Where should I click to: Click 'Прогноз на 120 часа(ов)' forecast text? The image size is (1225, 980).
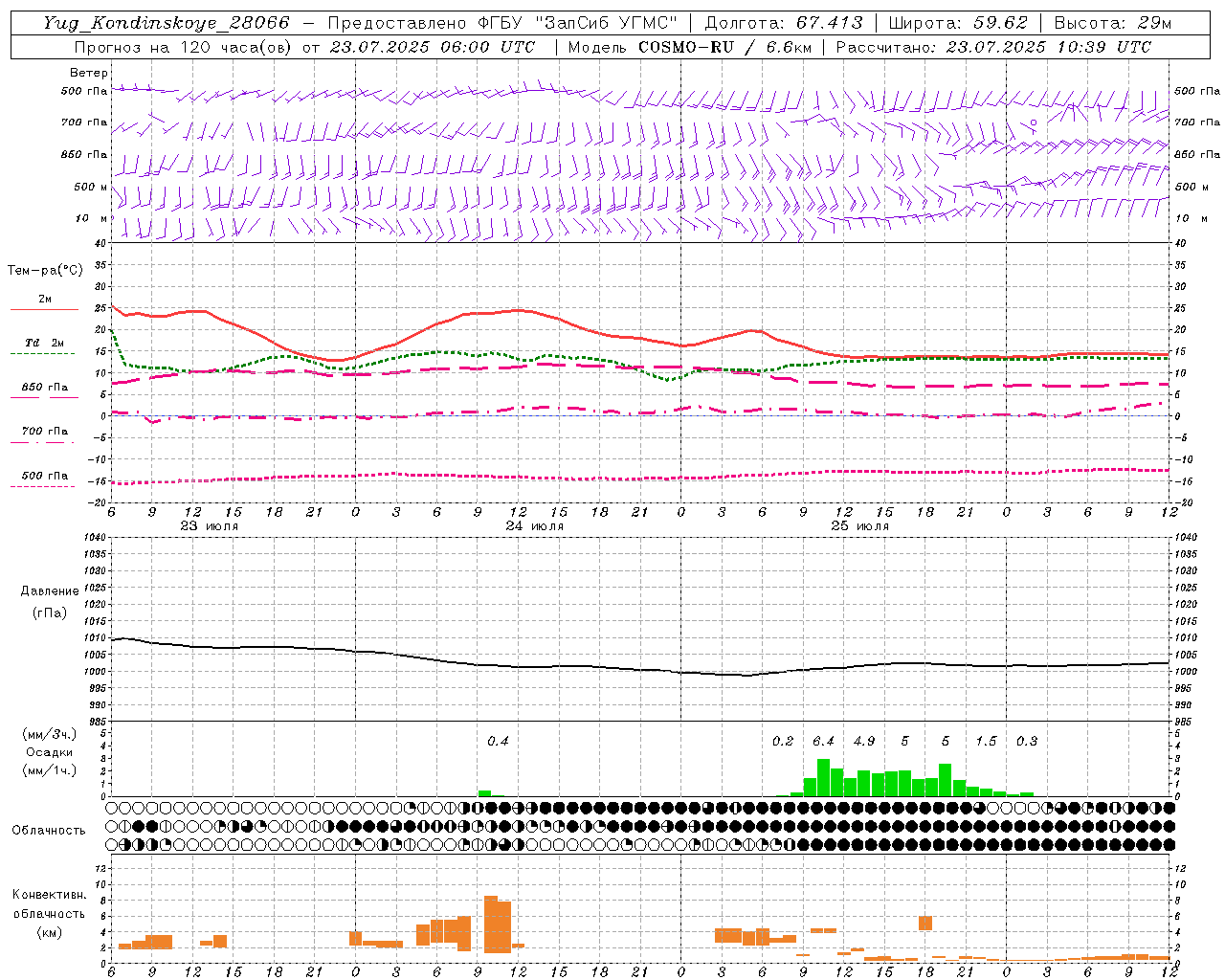[x=183, y=47]
